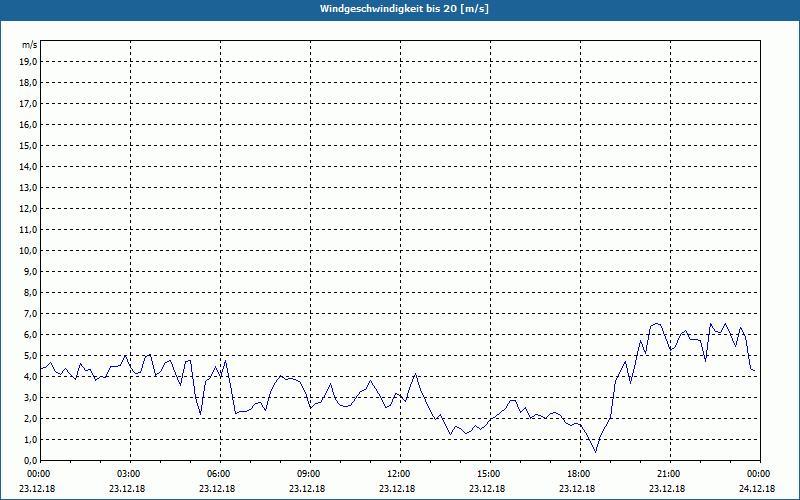This screenshot has width=800, height=500.
Task: Click the '24.12.18' date label
Action: (x=757, y=488)
